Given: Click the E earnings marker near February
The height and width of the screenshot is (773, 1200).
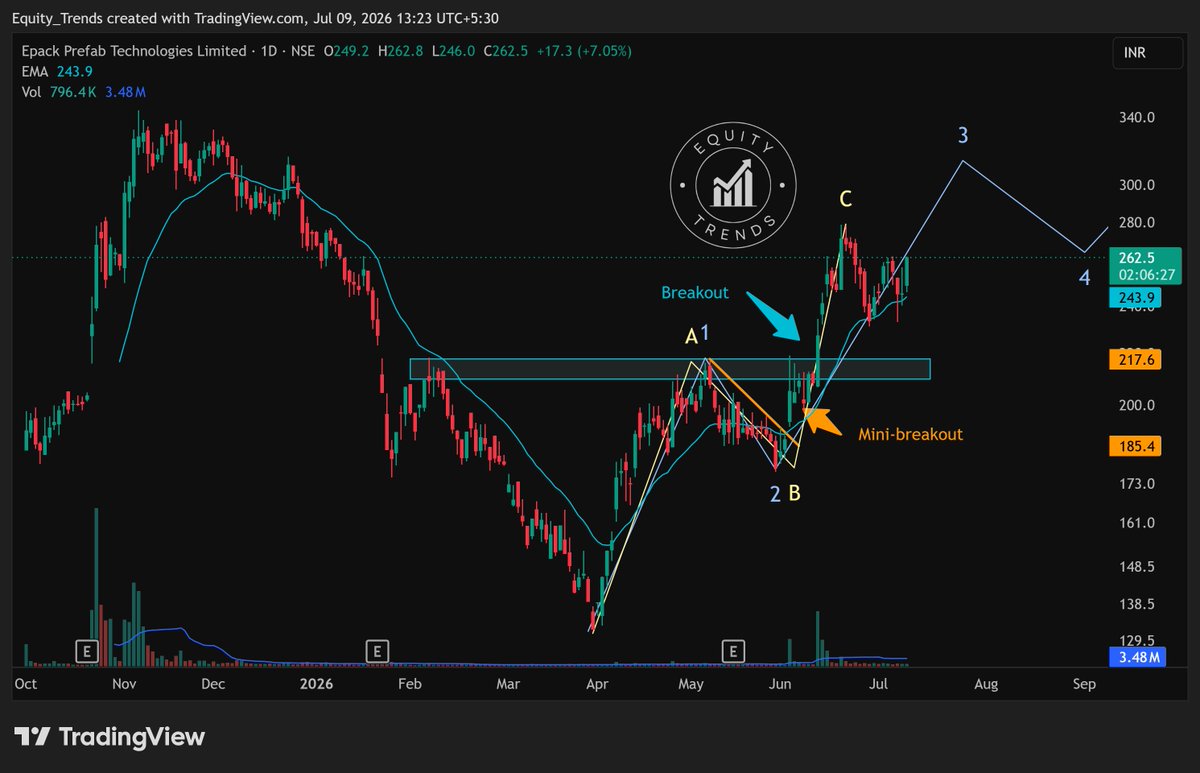Looking at the screenshot, I should 376,652.
